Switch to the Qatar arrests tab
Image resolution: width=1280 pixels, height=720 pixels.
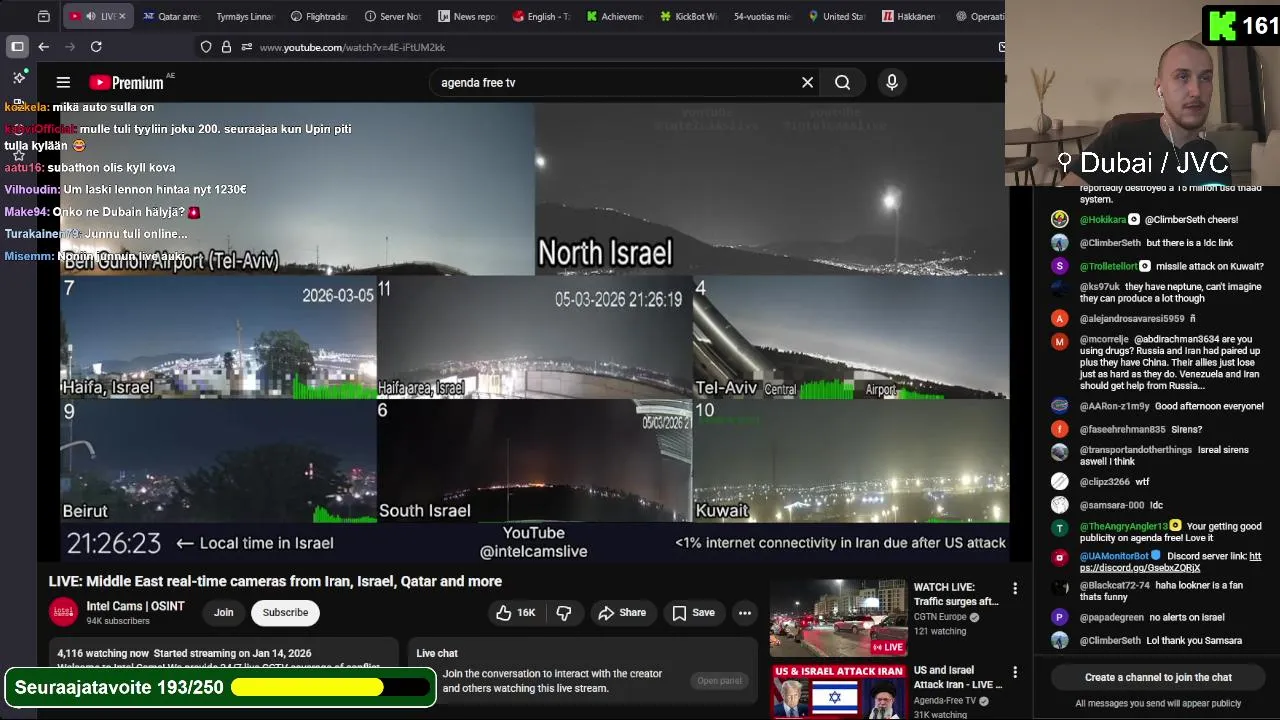coord(171,16)
